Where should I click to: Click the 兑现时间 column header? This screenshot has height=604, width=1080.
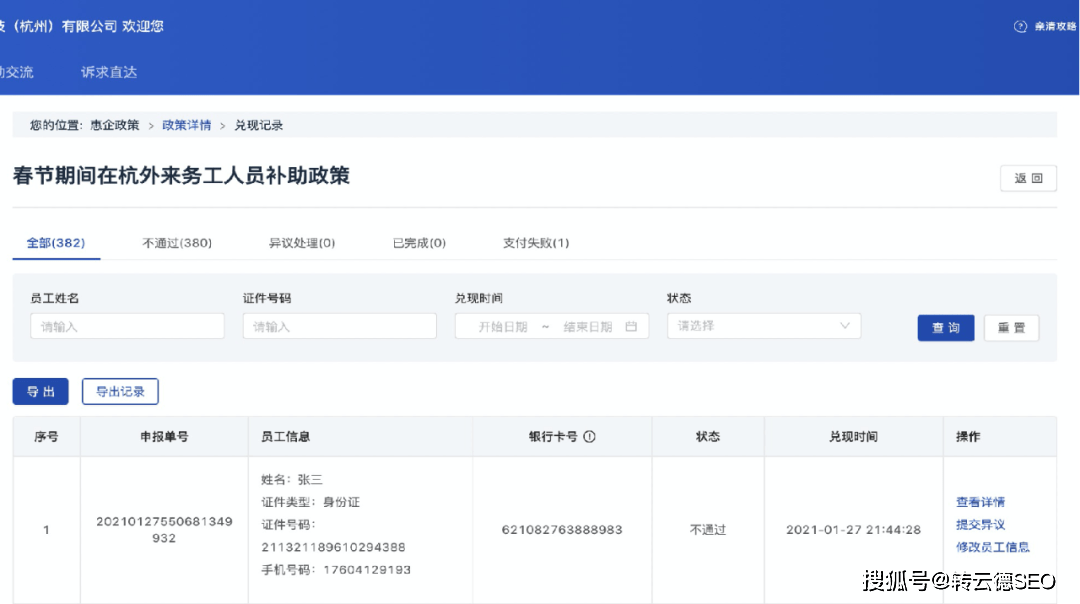pos(853,437)
